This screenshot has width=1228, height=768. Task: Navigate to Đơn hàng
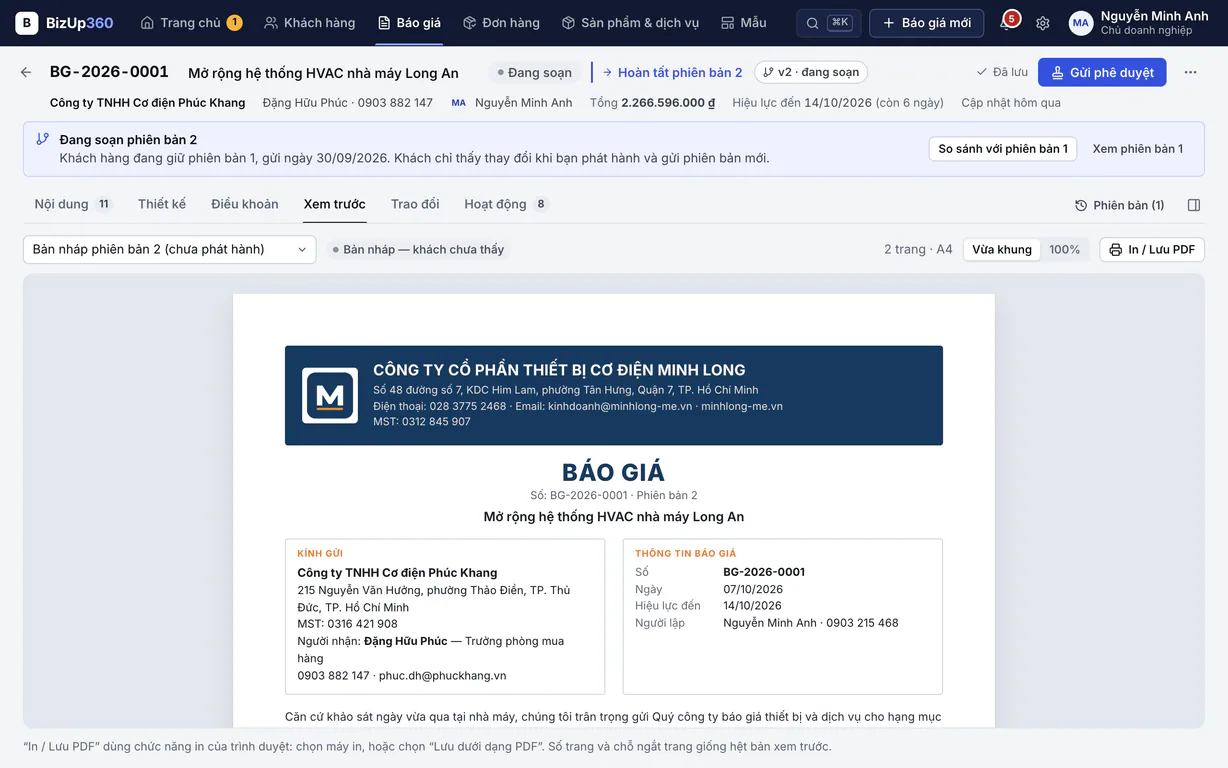tap(501, 23)
